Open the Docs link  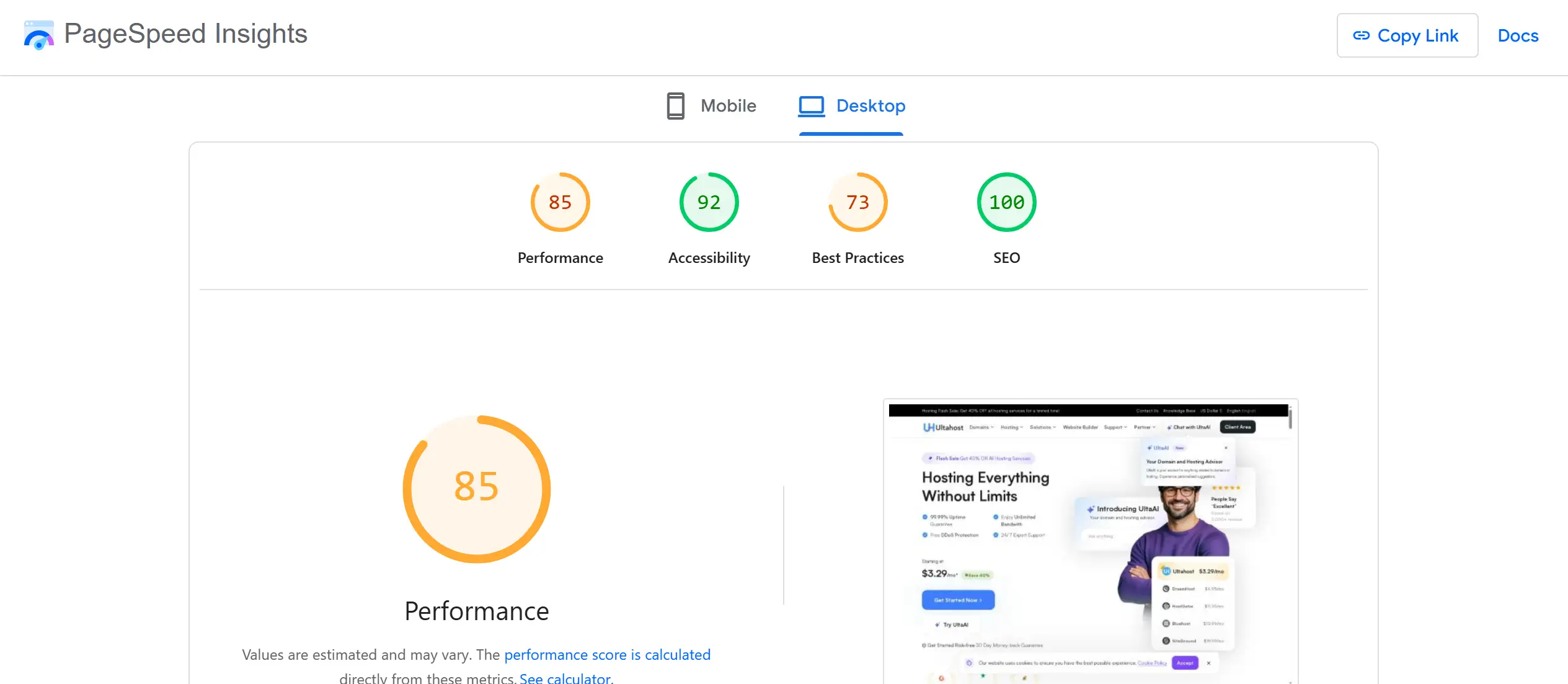click(1517, 36)
